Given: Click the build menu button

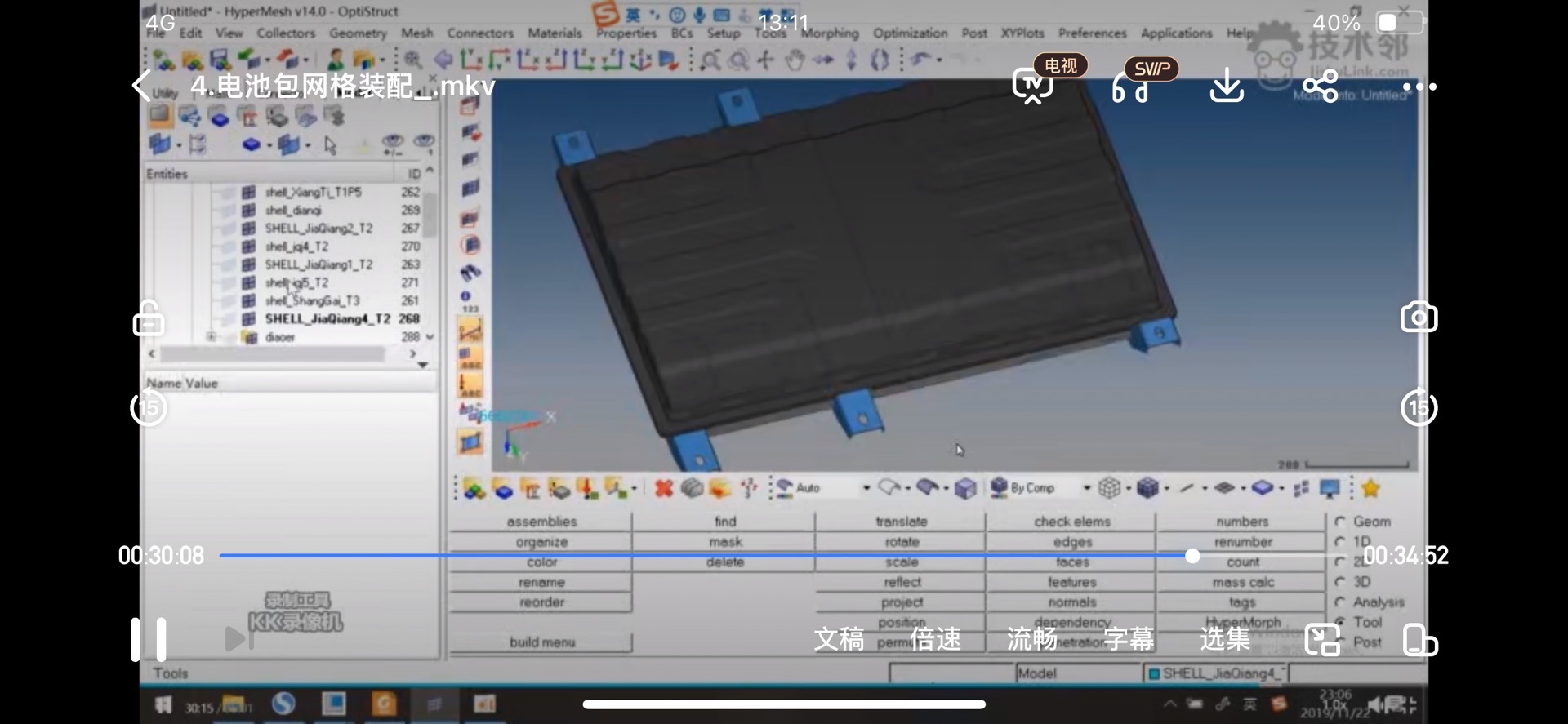Looking at the screenshot, I should click(541, 642).
